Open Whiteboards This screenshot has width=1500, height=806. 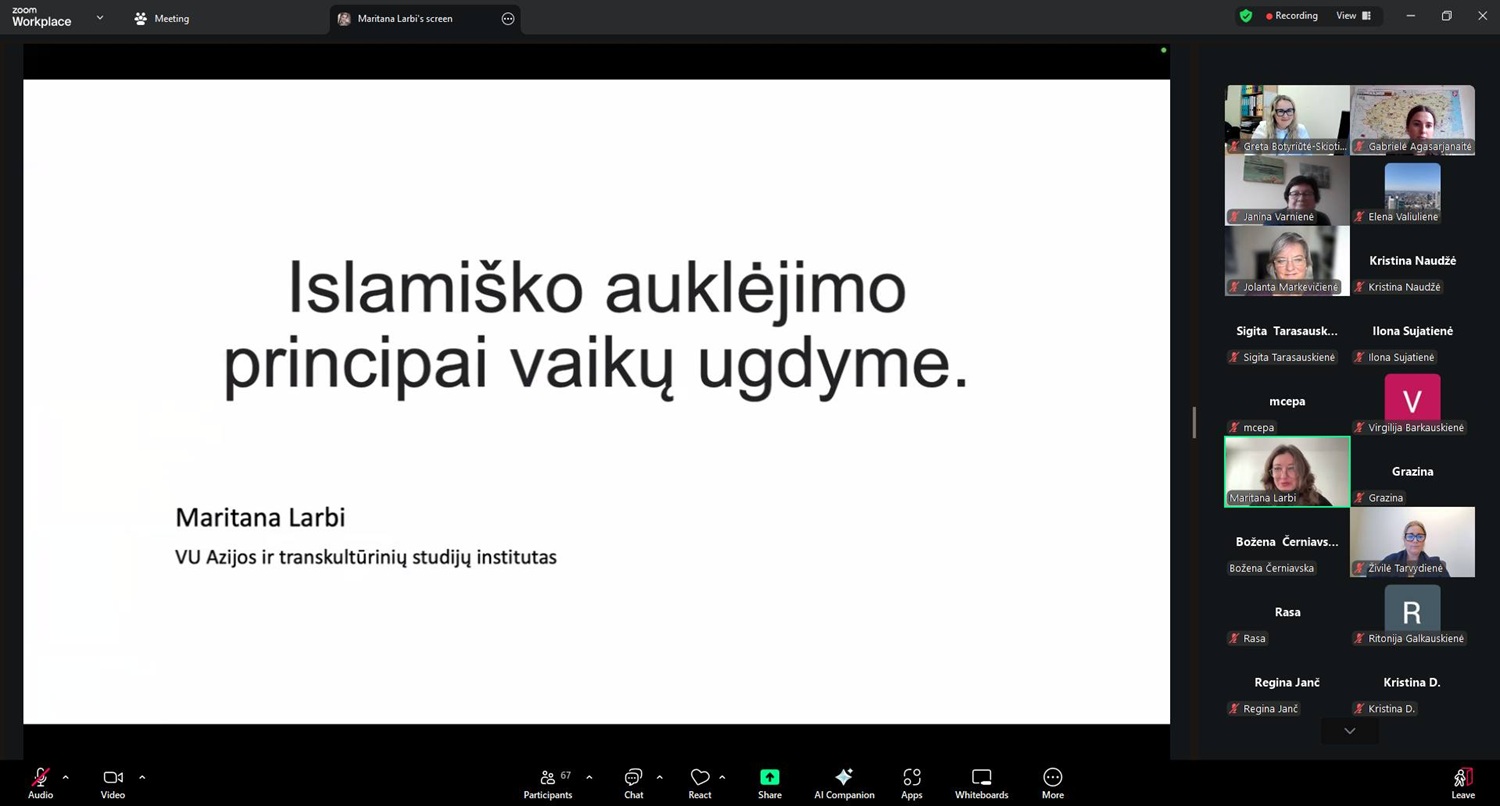[x=981, y=783]
